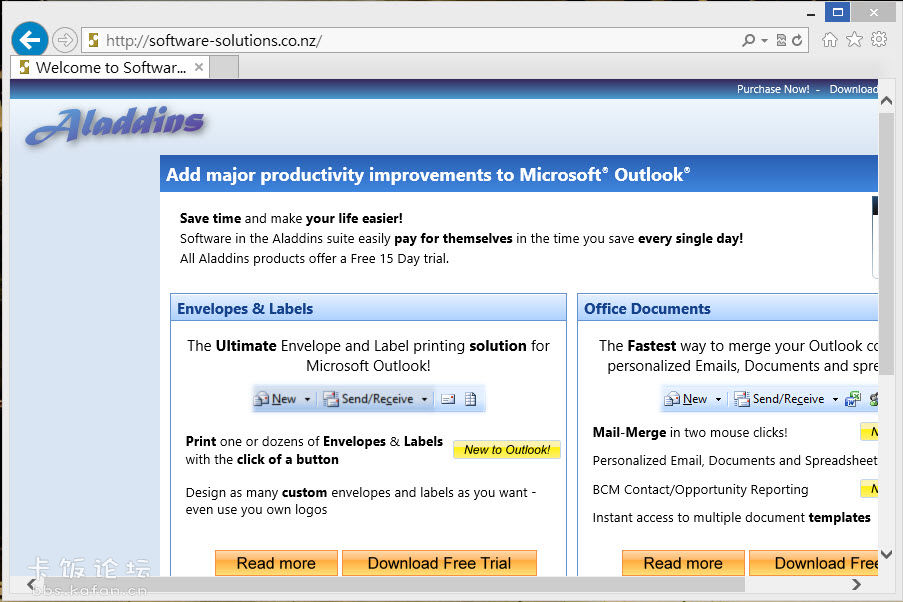Click the vertical scrollbar up arrow
The width and height of the screenshot is (903, 602).
(887, 101)
